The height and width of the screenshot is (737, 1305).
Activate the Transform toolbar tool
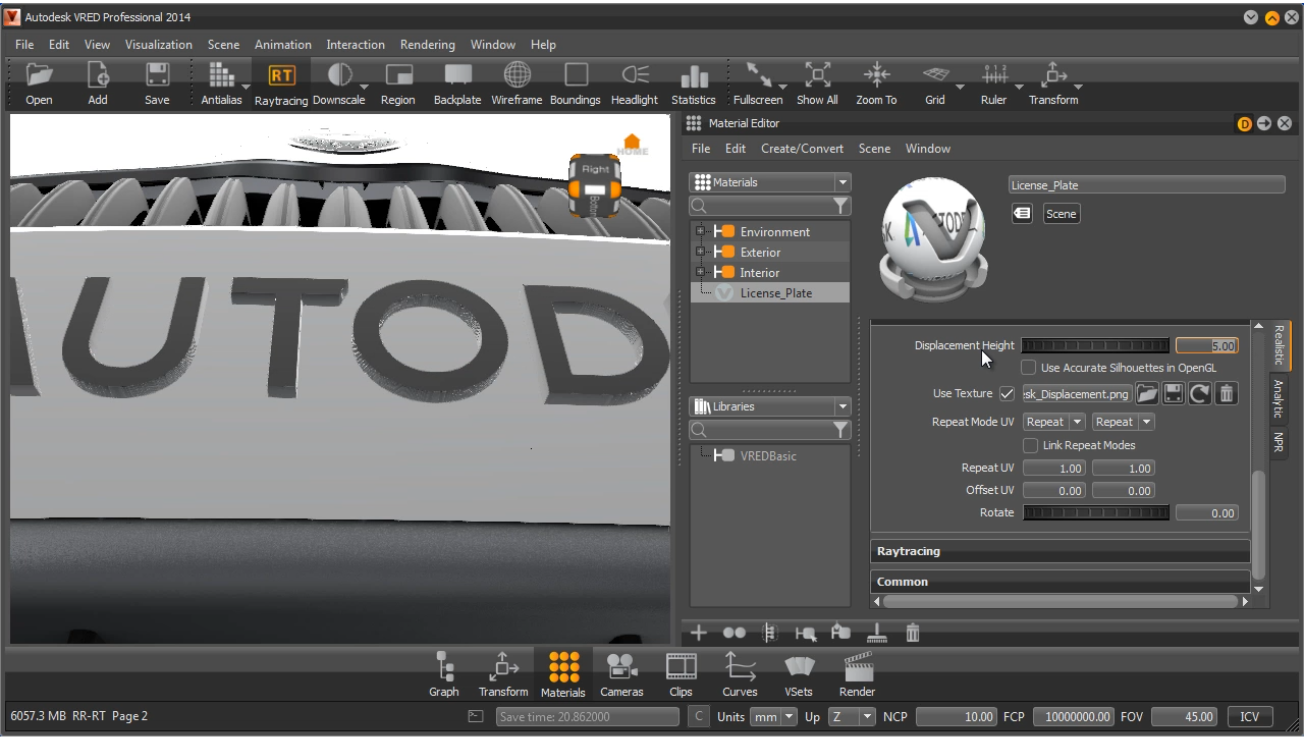tap(1053, 75)
